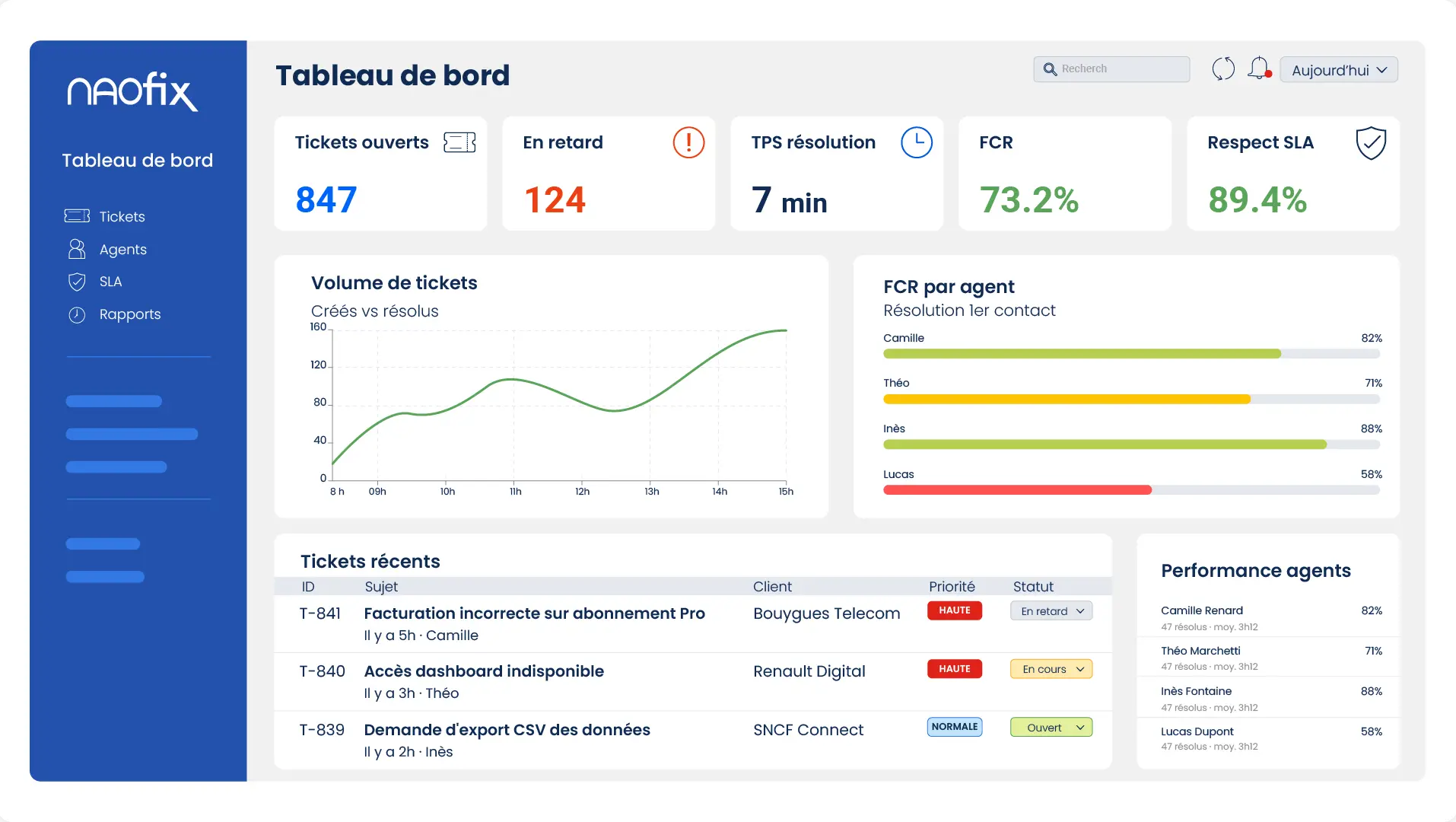This screenshot has width=1456, height=822.
Task: Click the Statut column header
Action: pos(1033,587)
